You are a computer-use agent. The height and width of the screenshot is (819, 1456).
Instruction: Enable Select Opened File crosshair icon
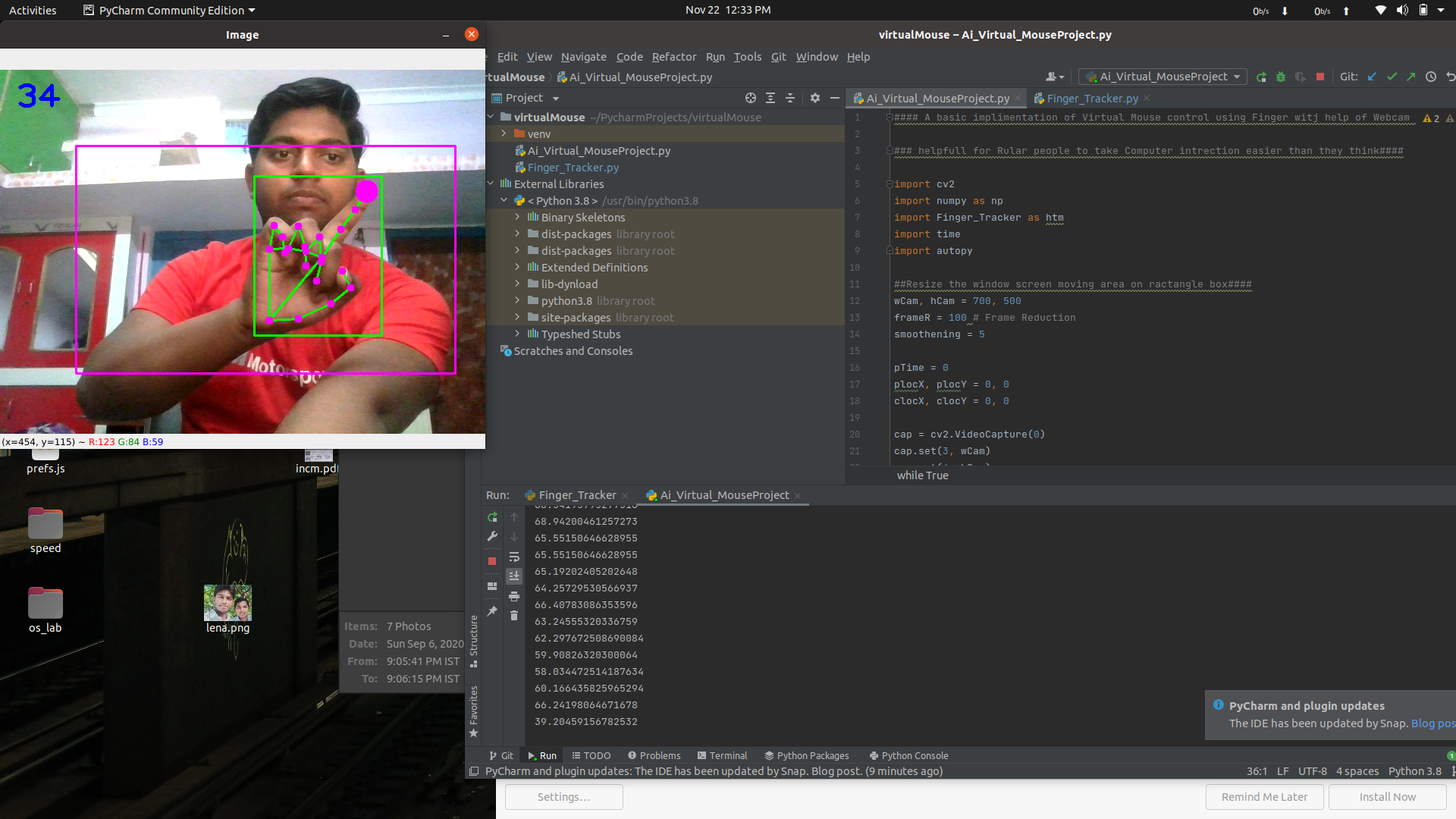[751, 98]
